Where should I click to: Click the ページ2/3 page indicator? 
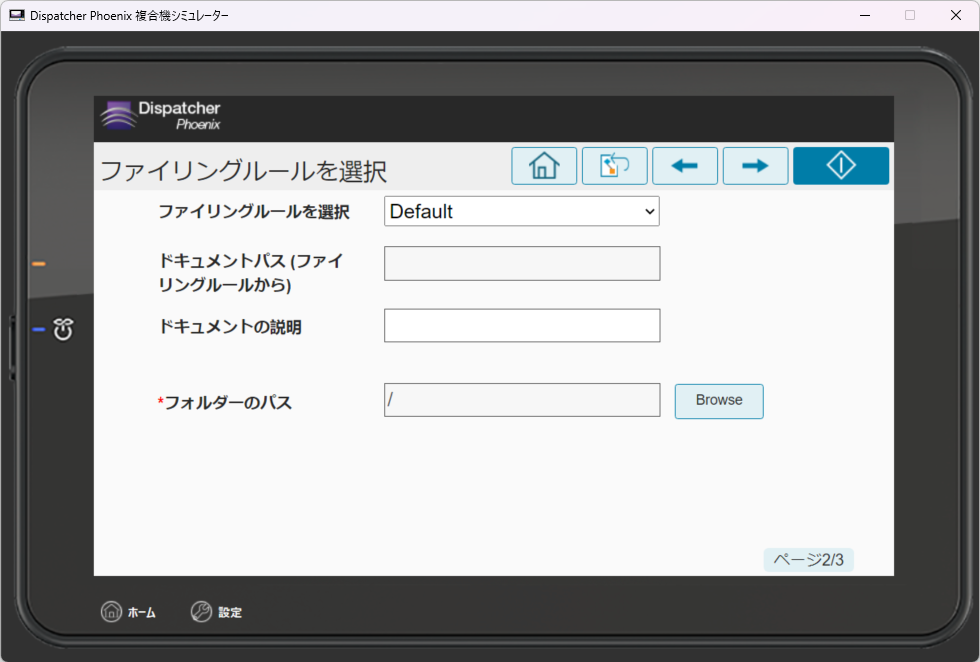[x=808, y=560]
